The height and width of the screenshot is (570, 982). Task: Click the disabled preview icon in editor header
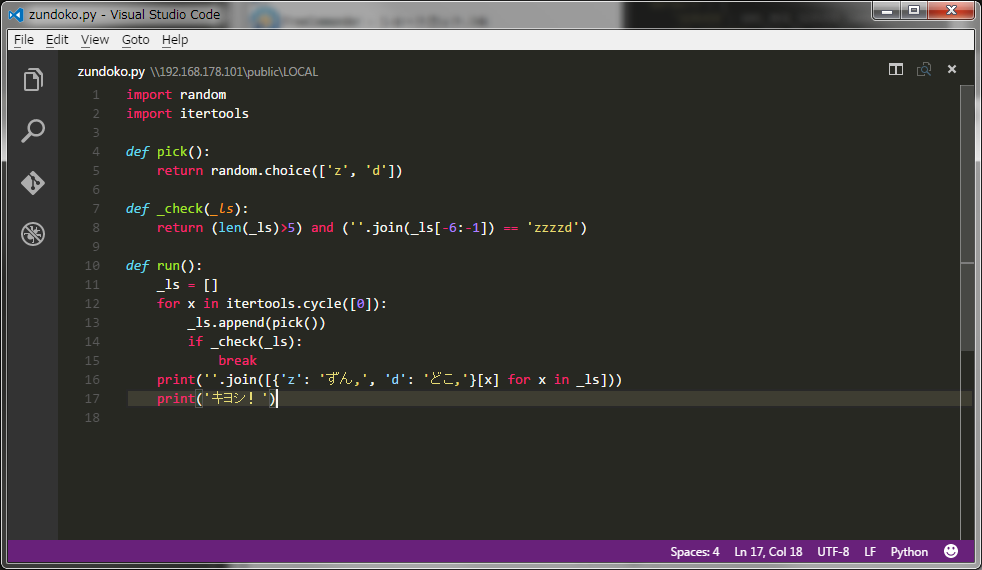pos(924,70)
